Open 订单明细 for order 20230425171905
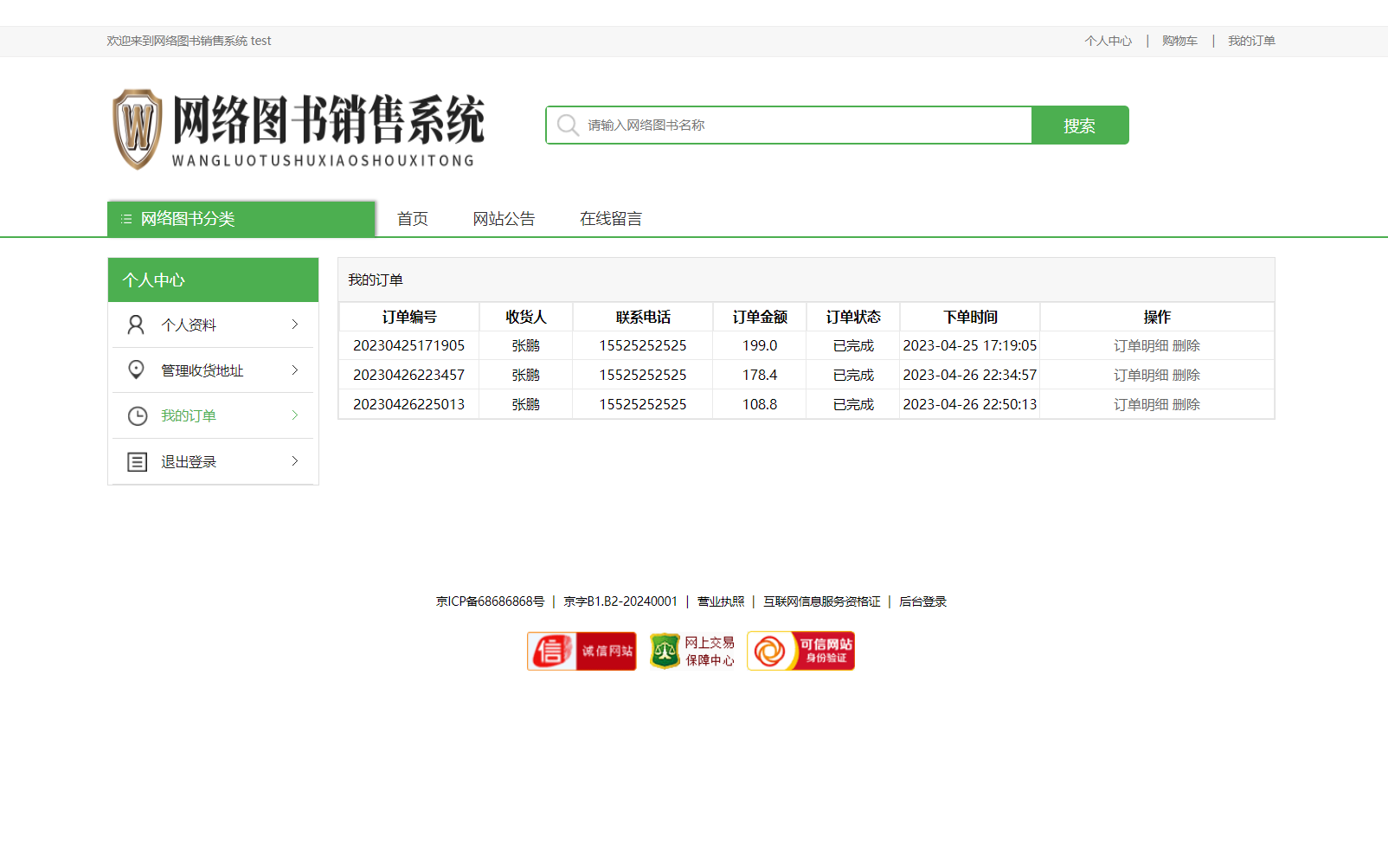 1140,345
